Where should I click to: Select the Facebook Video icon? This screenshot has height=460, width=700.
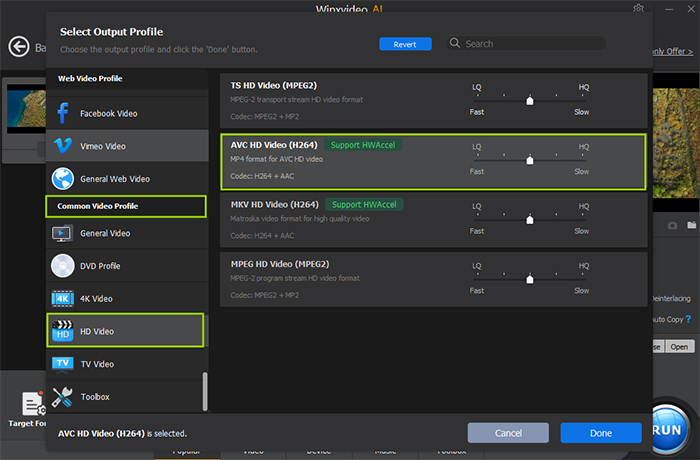[62, 113]
